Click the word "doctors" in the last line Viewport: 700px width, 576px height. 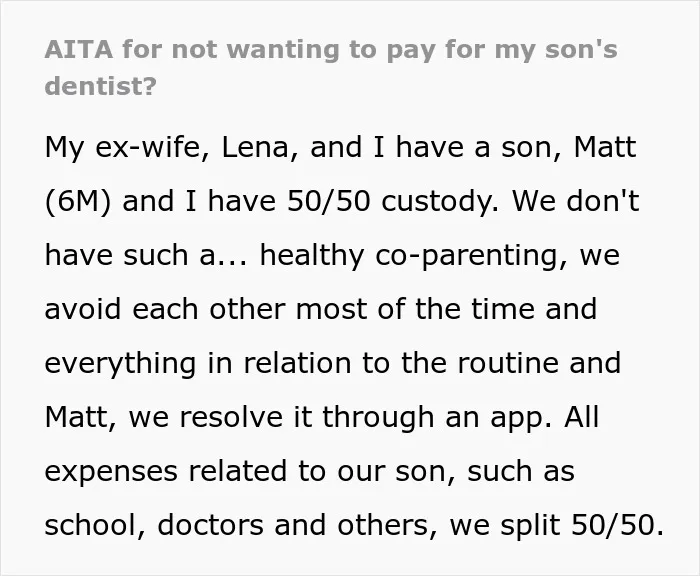pyautogui.click(x=210, y=525)
